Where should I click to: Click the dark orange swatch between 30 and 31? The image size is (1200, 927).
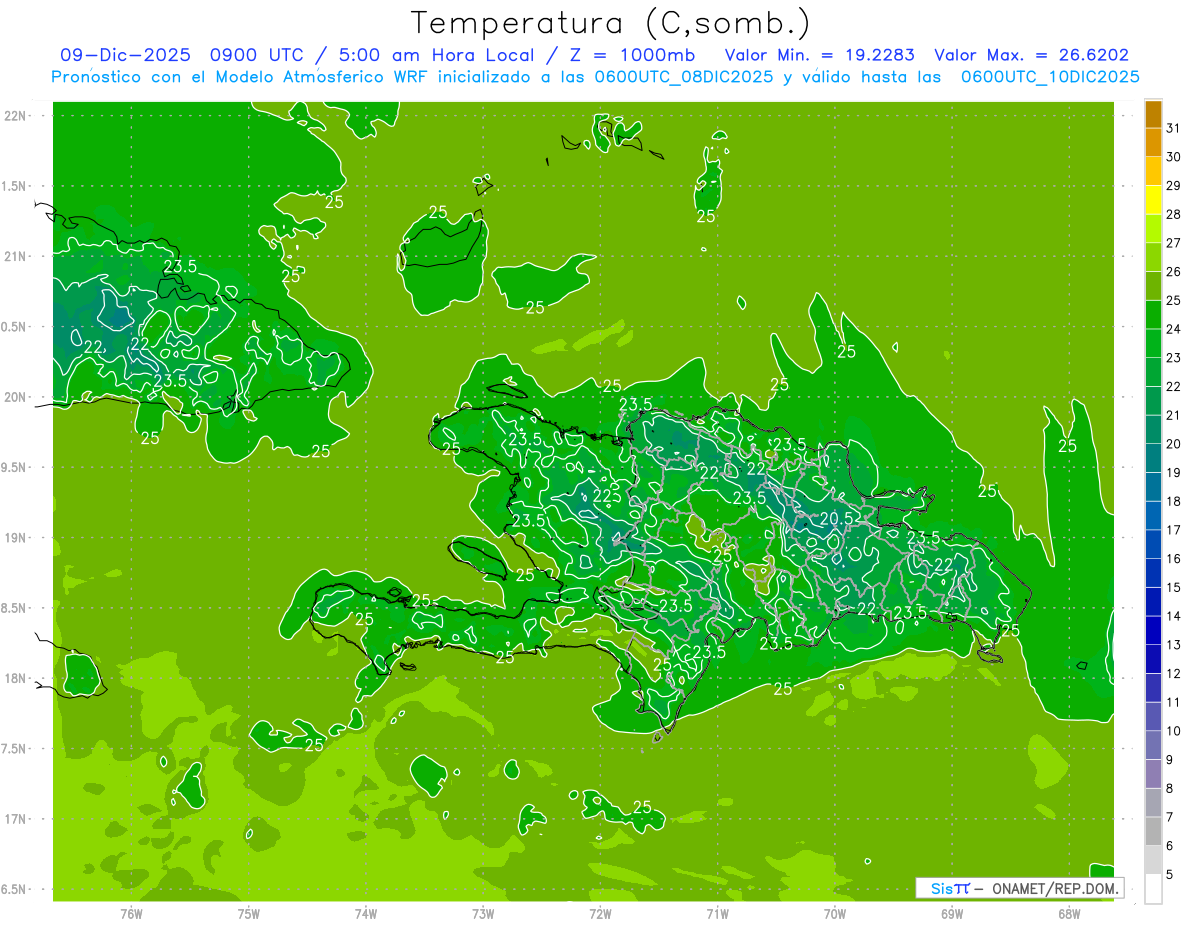(1153, 143)
